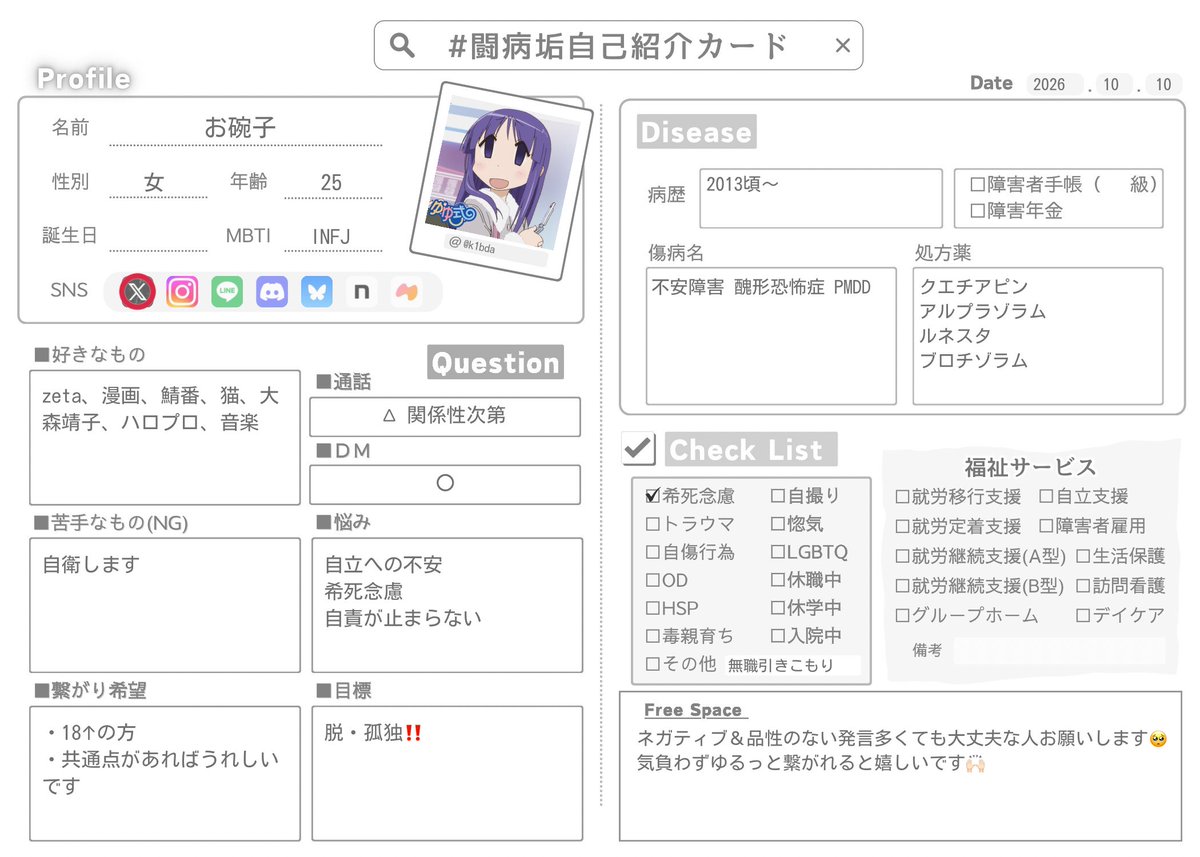Select the orange Marshmallow SNS icon
The width and height of the screenshot is (1200, 857).
pos(406,291)
